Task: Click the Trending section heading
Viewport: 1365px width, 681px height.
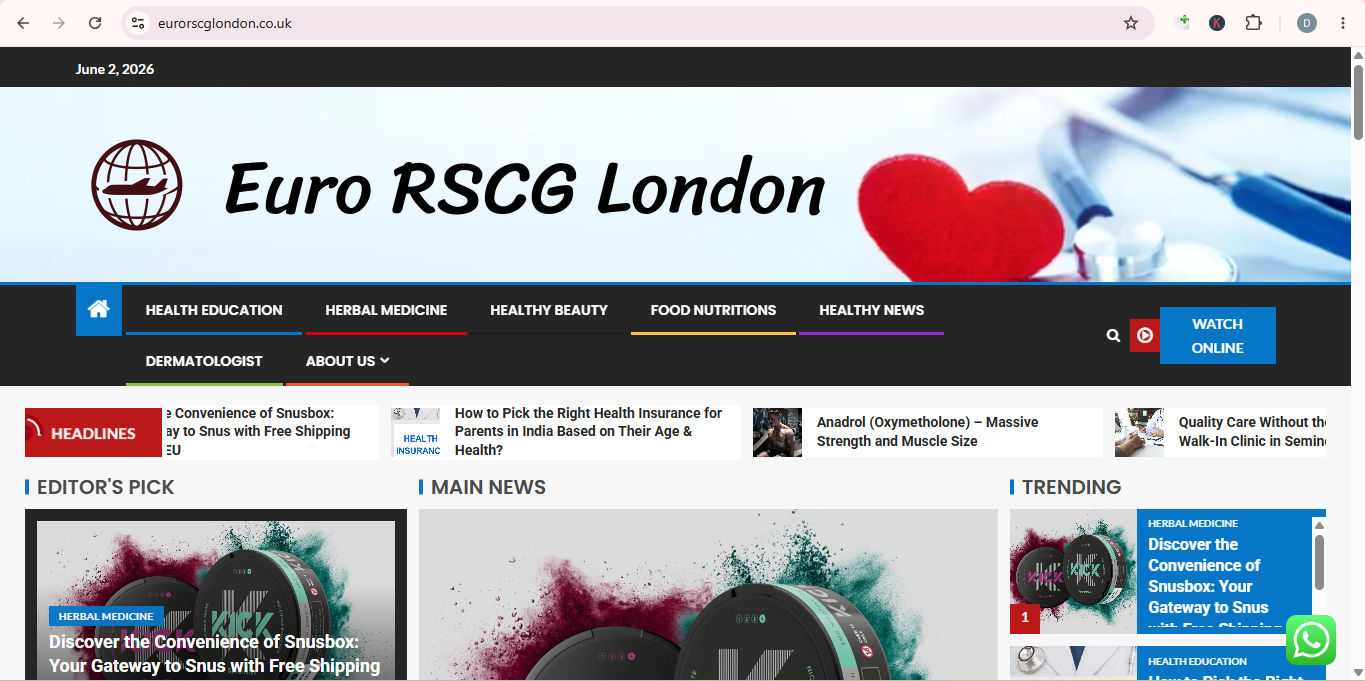Action: tap(1071, 487)
